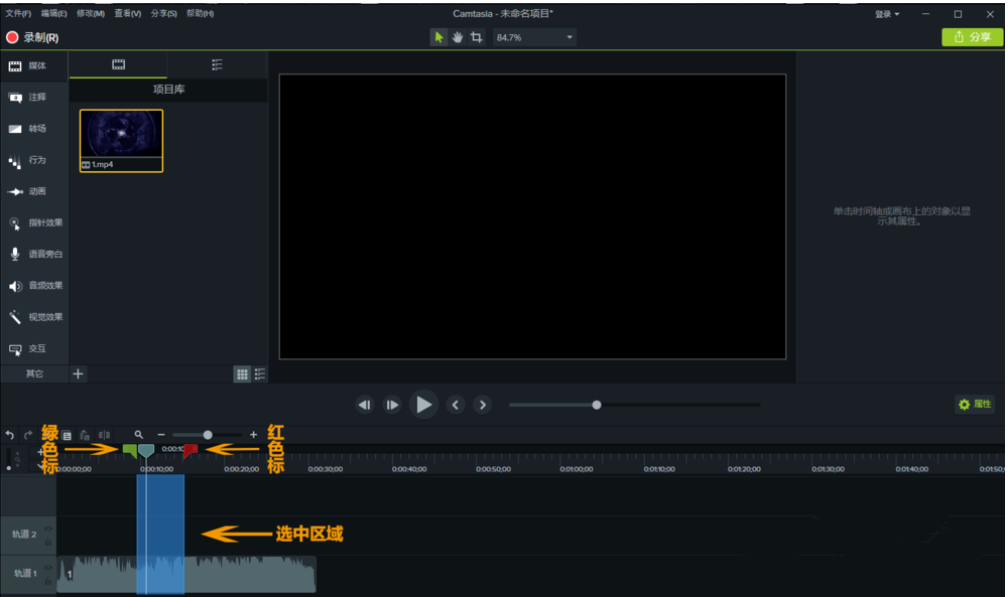Click the 项目库 header label
Screen dimensions: 1008x597
point(168,89)
